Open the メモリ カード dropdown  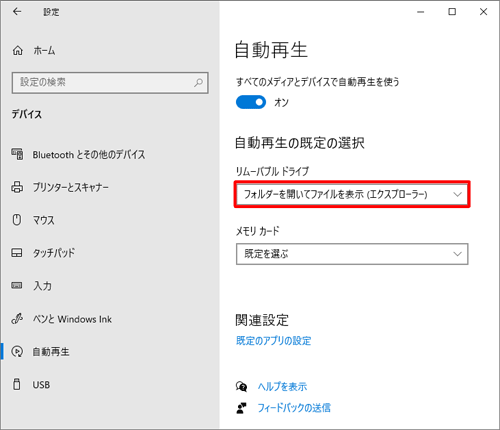[352, 254]
